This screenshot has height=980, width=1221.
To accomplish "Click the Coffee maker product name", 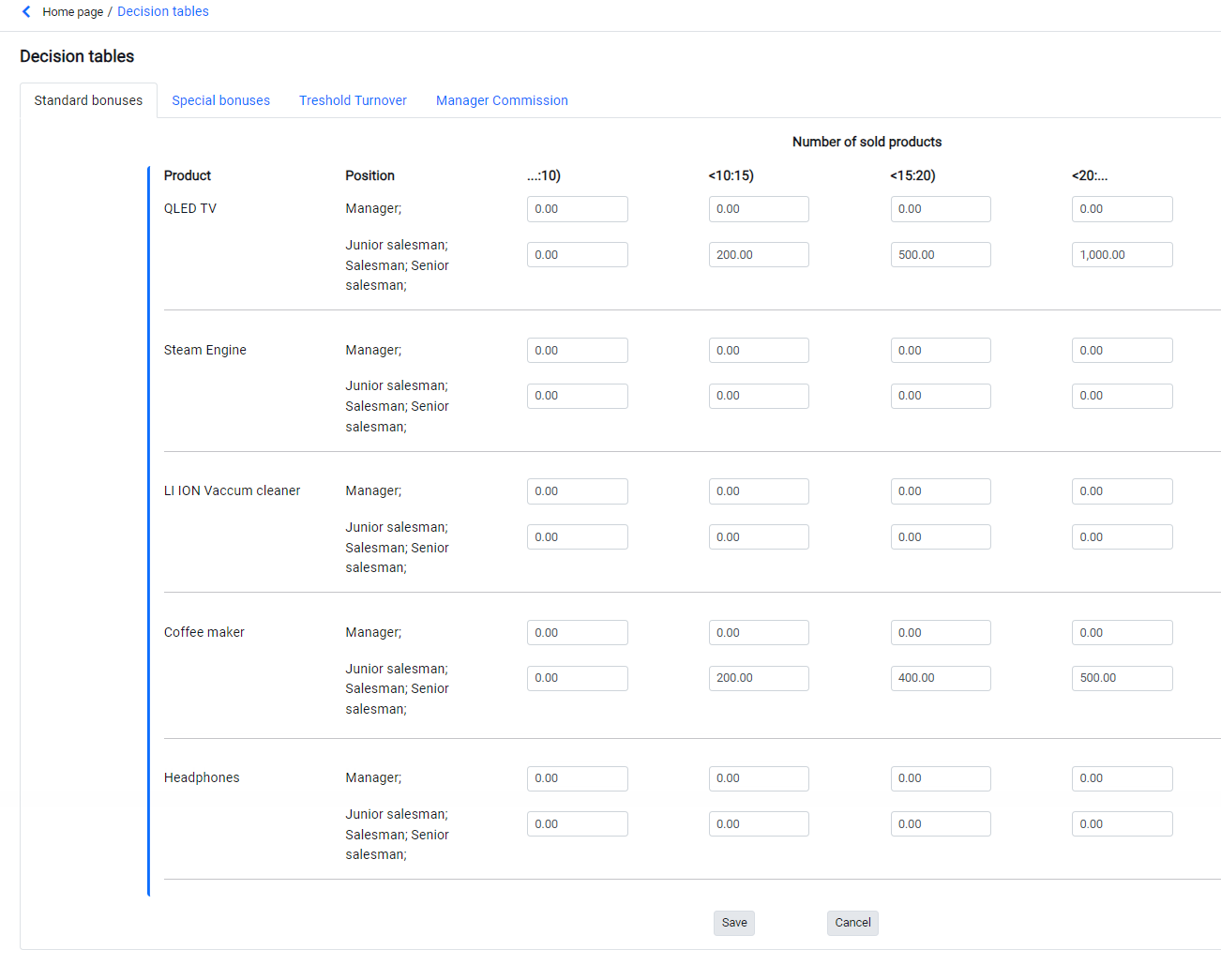I will point(204,632).
